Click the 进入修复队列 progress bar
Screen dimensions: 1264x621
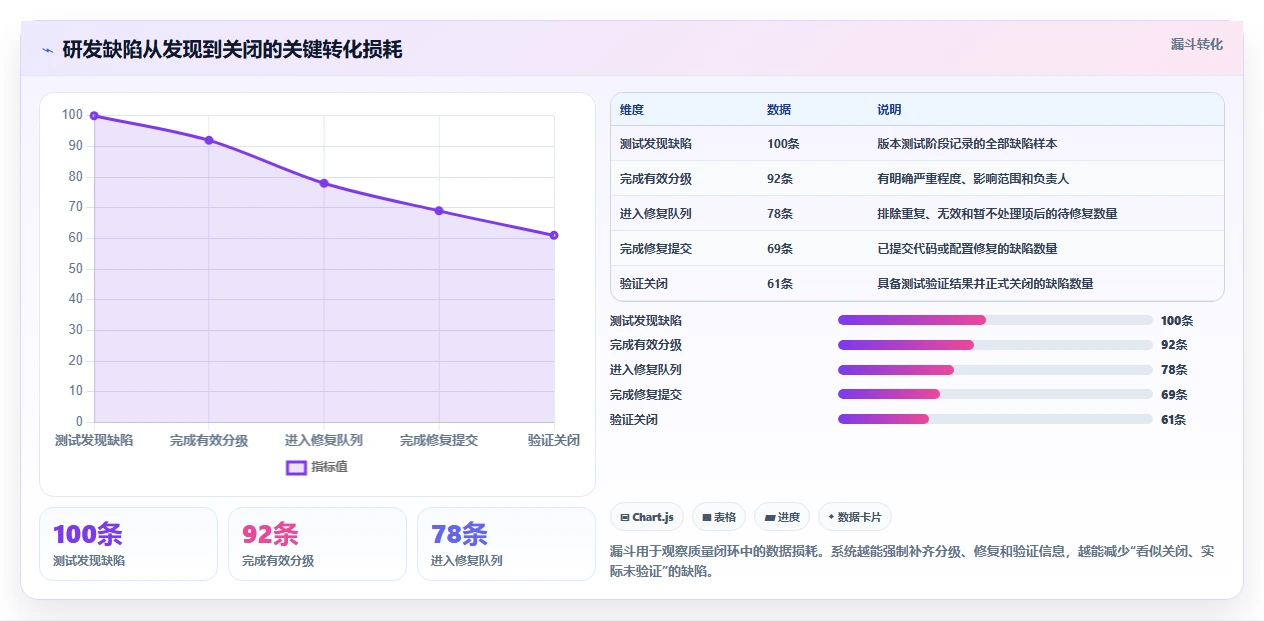[995, 370]
